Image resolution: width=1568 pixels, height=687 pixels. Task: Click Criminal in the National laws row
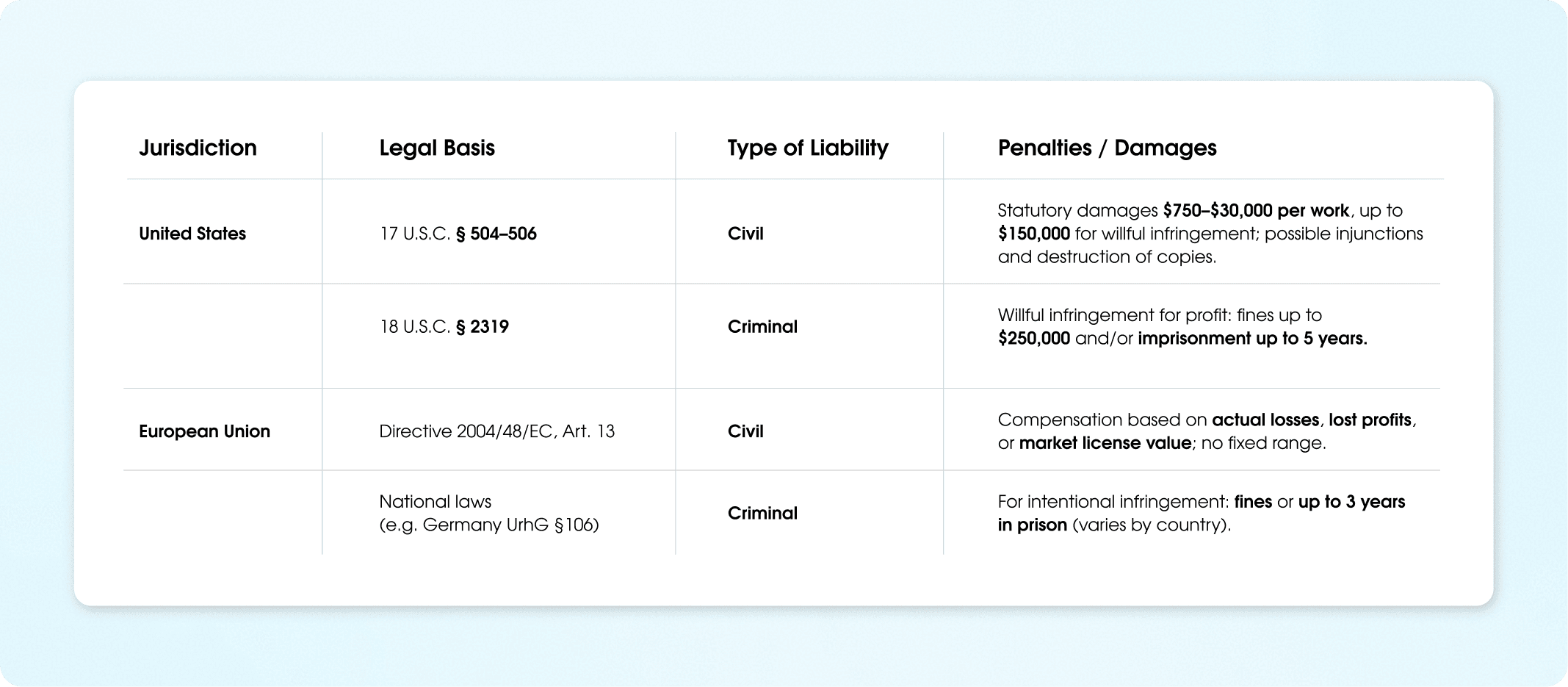(x=762, y=513)
